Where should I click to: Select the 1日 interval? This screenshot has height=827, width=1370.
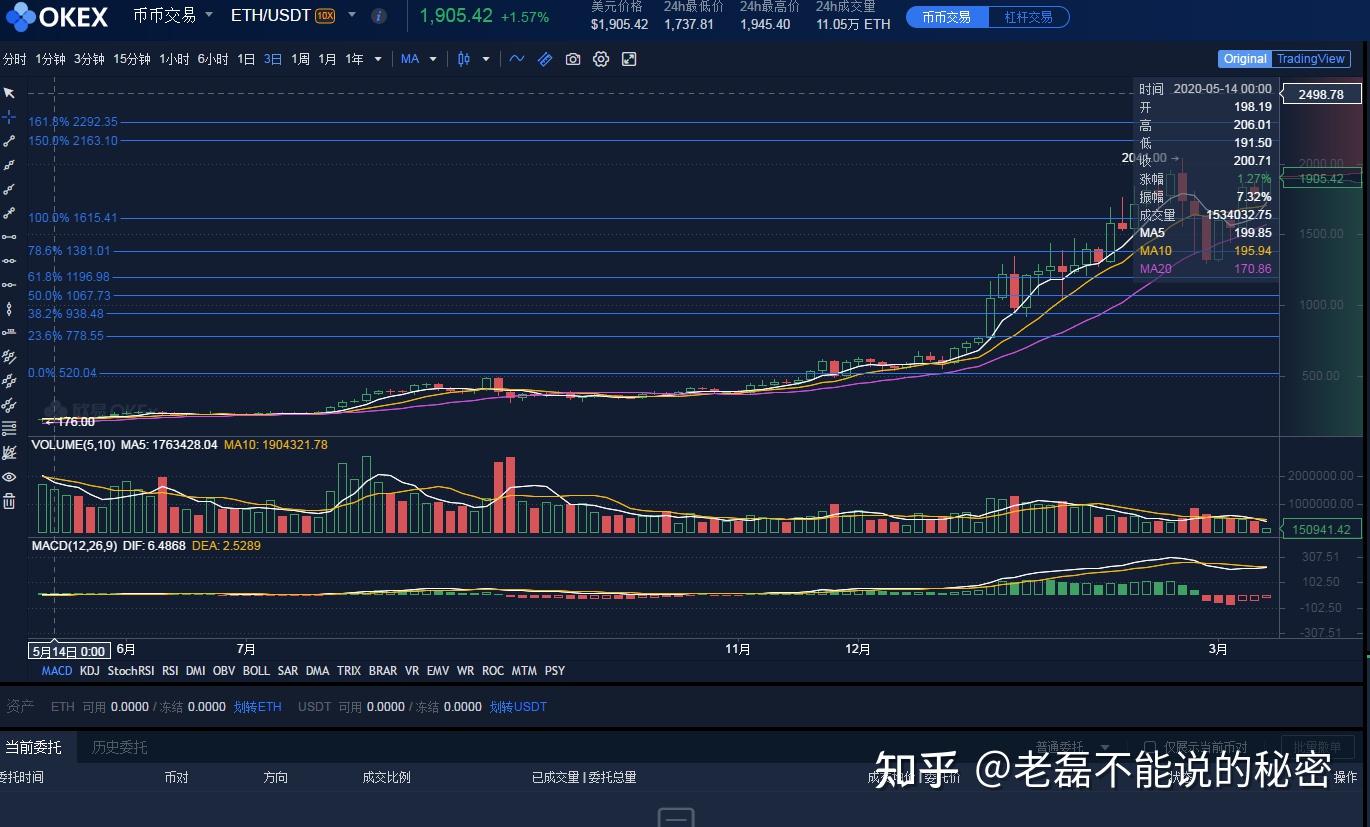pyautogui.click(x=246, y=59)
